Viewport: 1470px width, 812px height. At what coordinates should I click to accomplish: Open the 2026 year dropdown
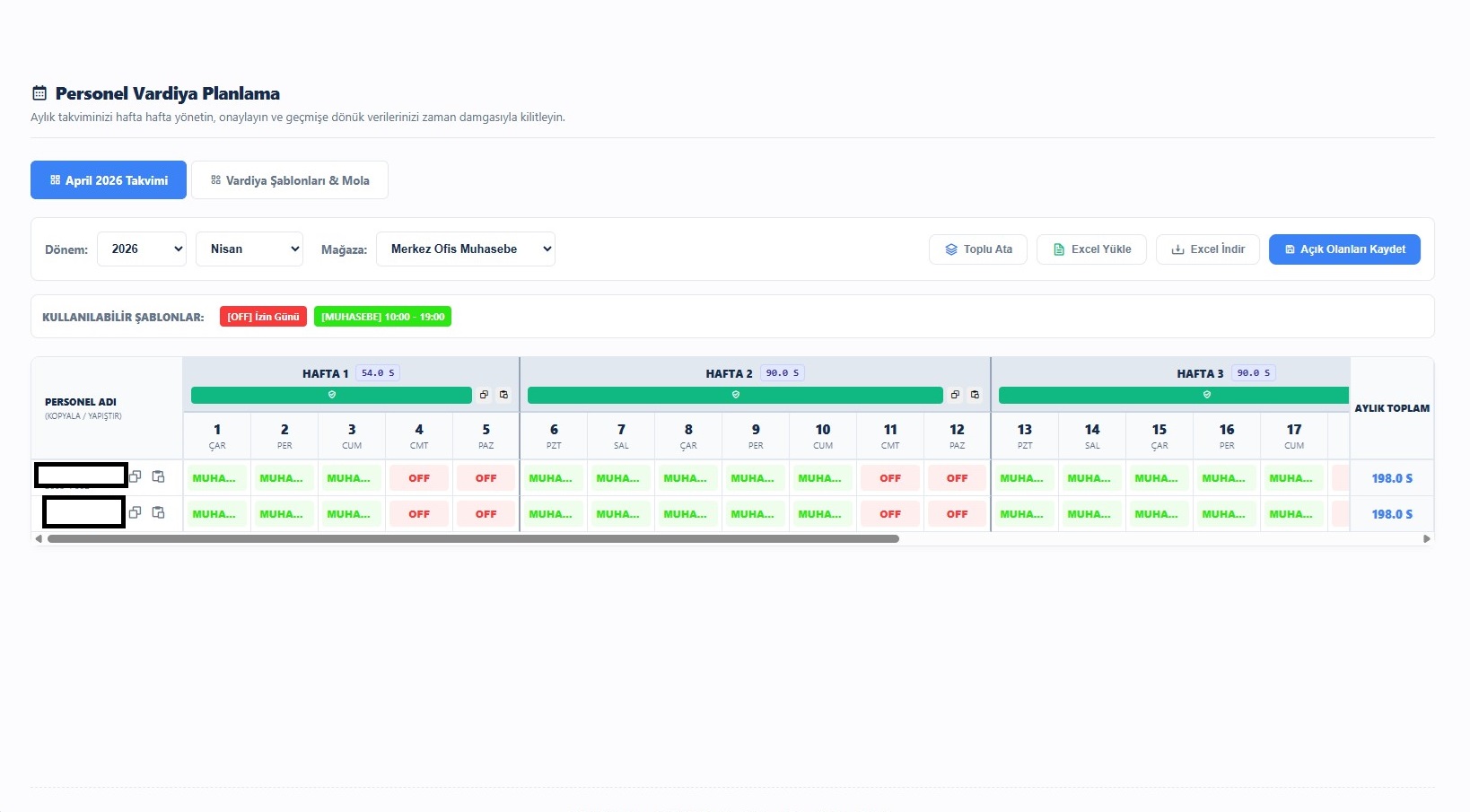click(142, 249)
